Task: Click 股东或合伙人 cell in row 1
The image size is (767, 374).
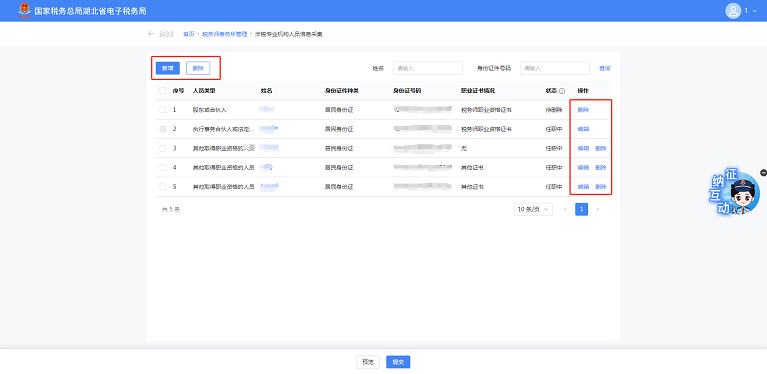Action: tap(209, 110)
